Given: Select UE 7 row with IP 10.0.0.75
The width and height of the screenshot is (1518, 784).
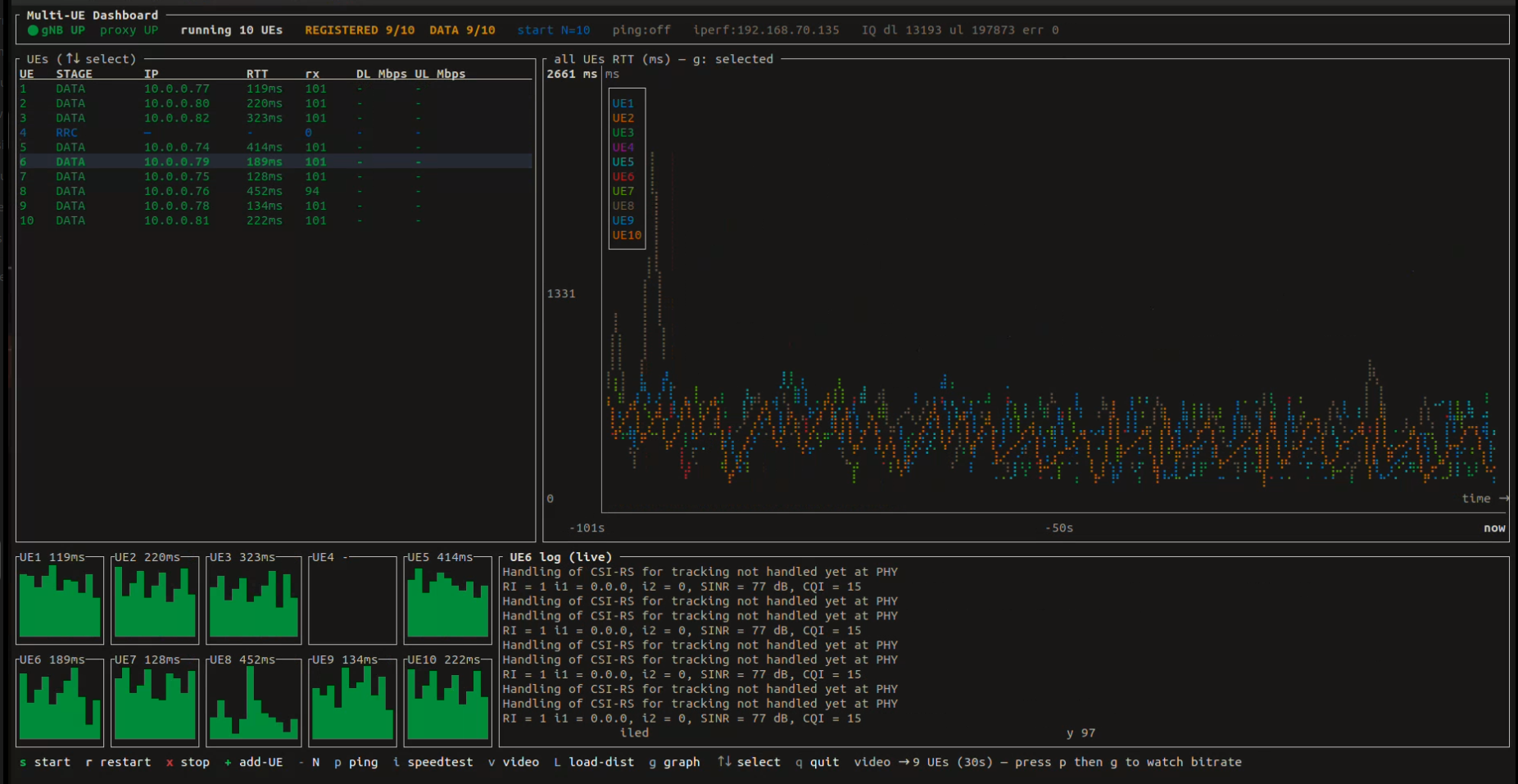Looking at the screenshot, I should 274,177.
